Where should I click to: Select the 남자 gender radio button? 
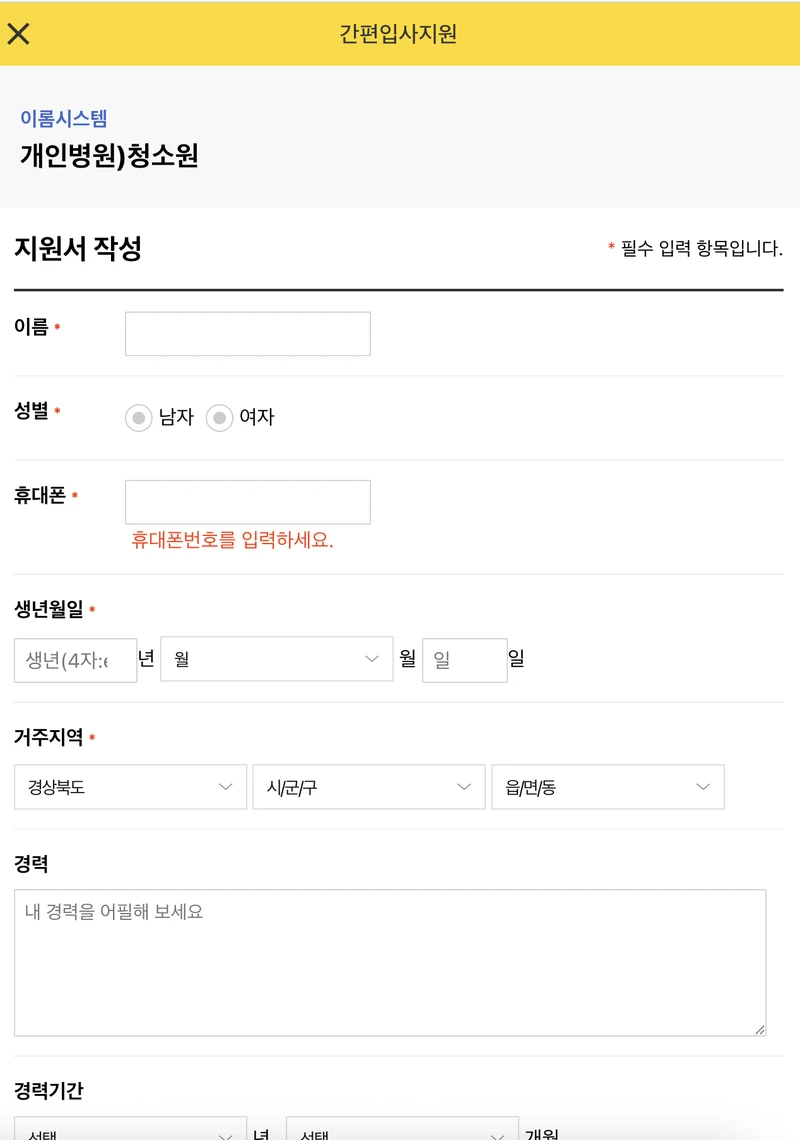(139, 418)
